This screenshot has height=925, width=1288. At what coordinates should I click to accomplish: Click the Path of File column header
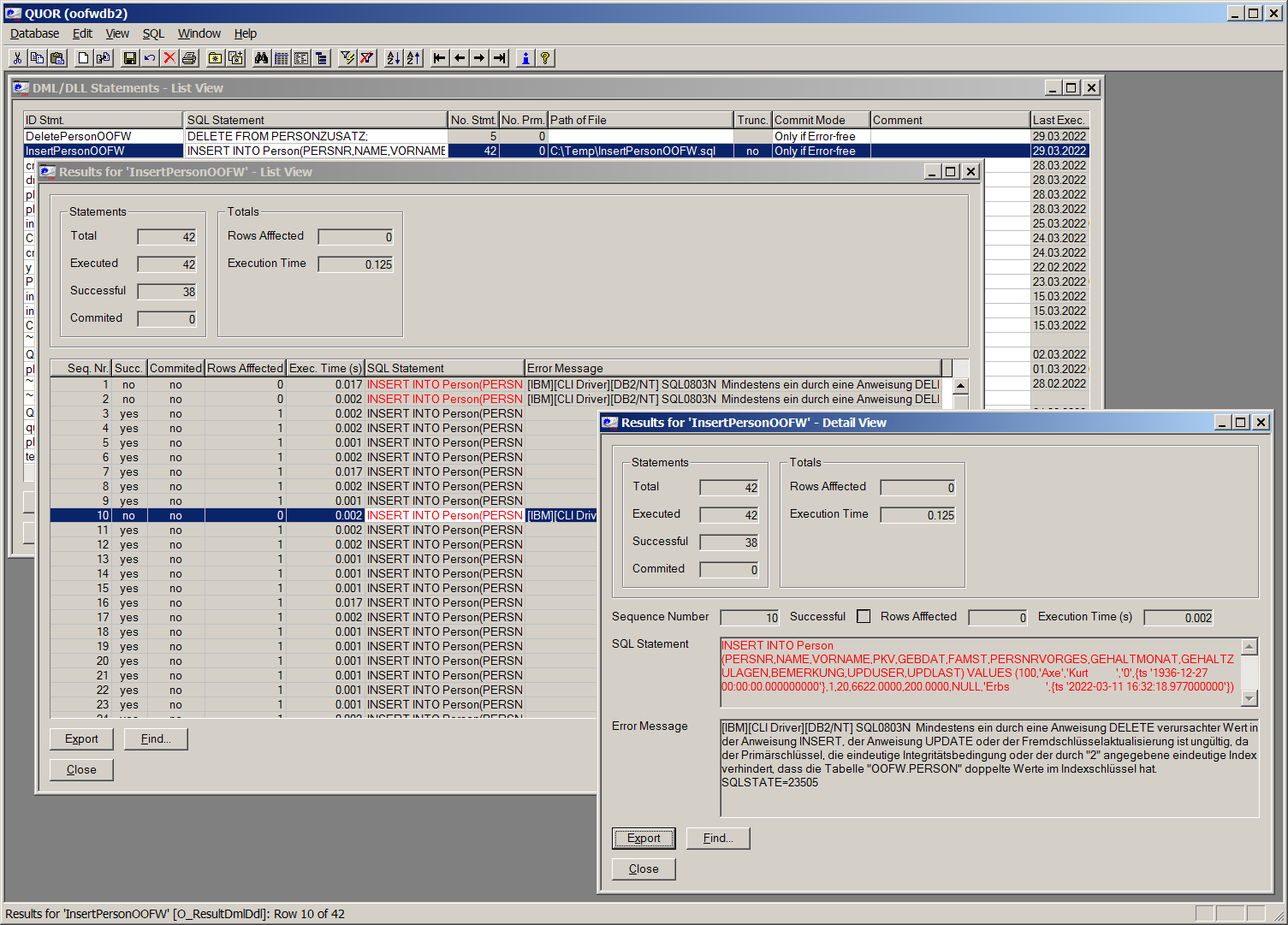click(641, 120)
